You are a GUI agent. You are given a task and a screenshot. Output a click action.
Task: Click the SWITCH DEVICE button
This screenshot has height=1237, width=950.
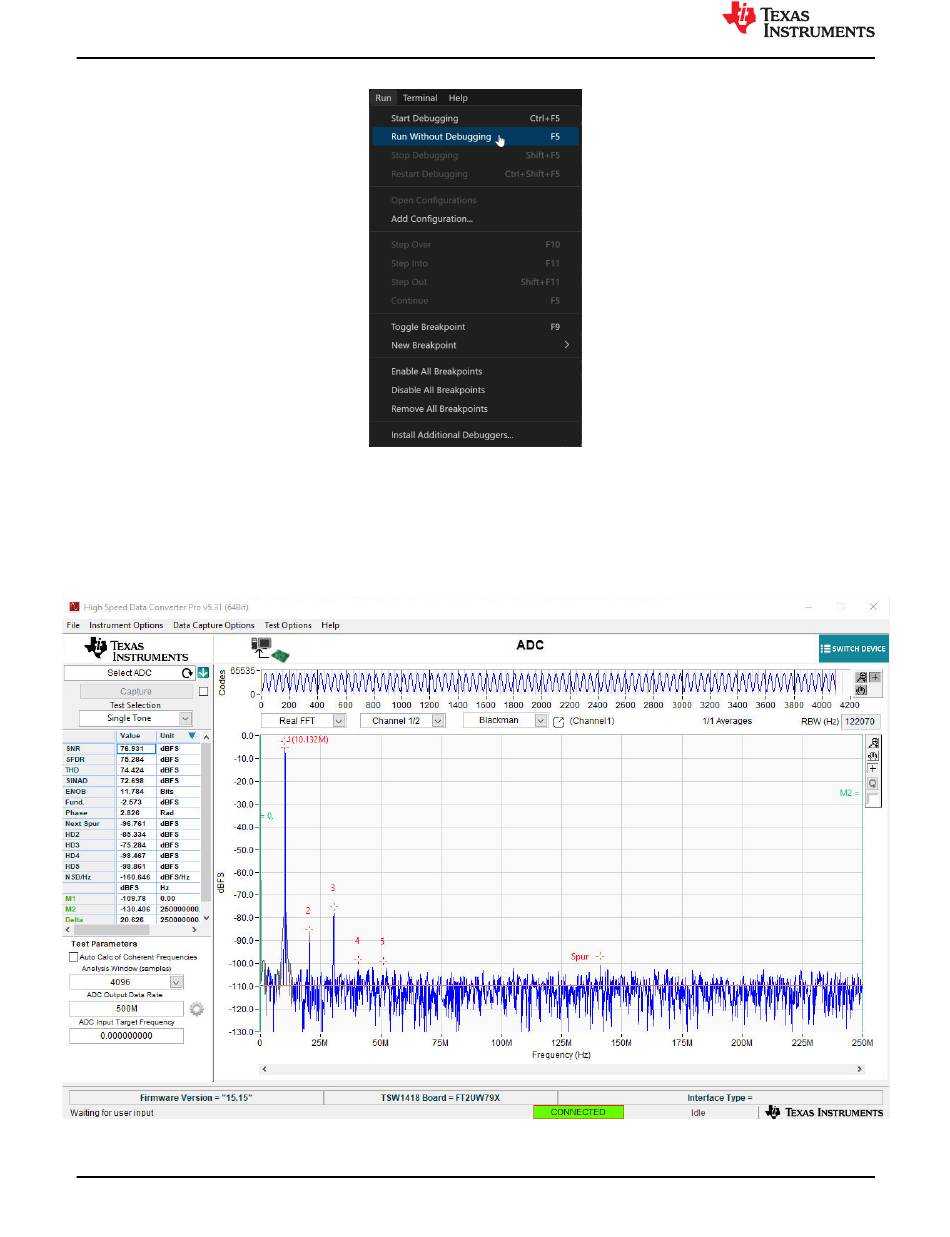click(x=853, y=649)
